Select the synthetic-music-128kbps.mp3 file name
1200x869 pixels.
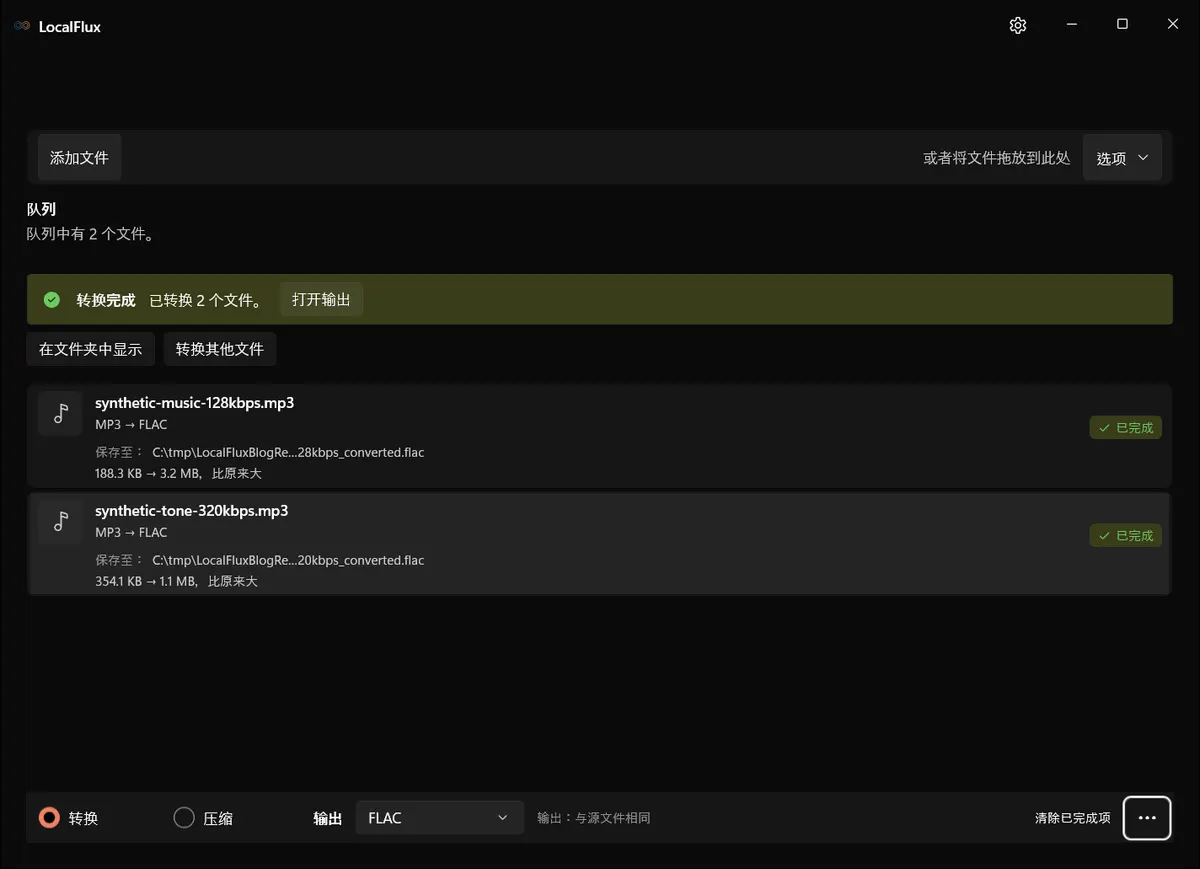click(x=194, y=403)
